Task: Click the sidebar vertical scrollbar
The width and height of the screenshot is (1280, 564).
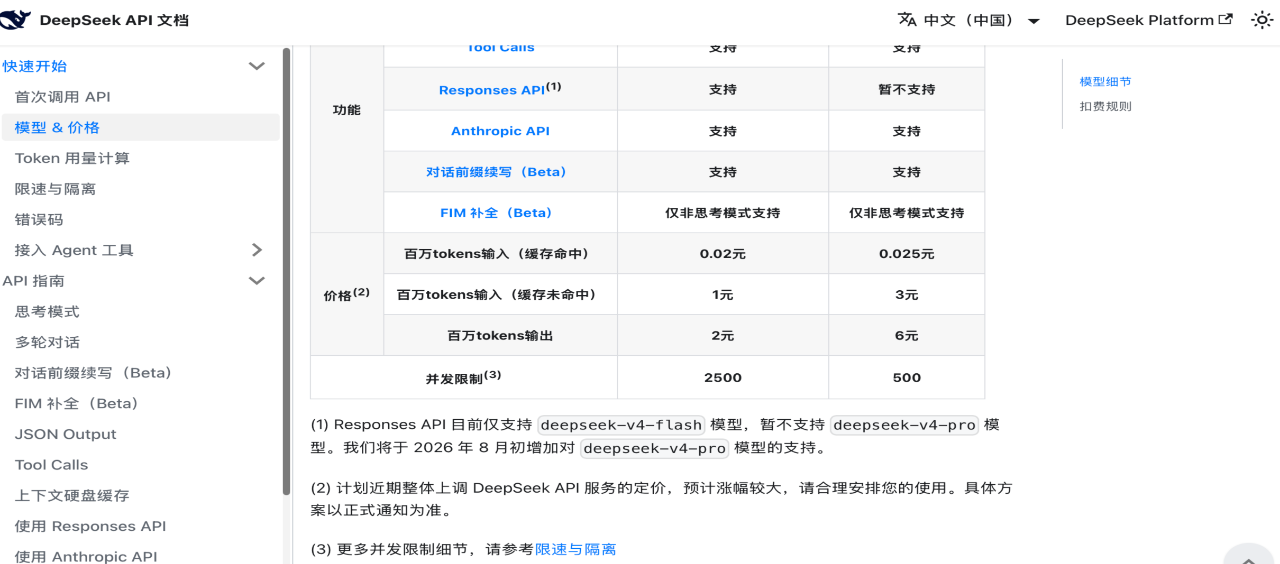Action: [x=287, y=270]
